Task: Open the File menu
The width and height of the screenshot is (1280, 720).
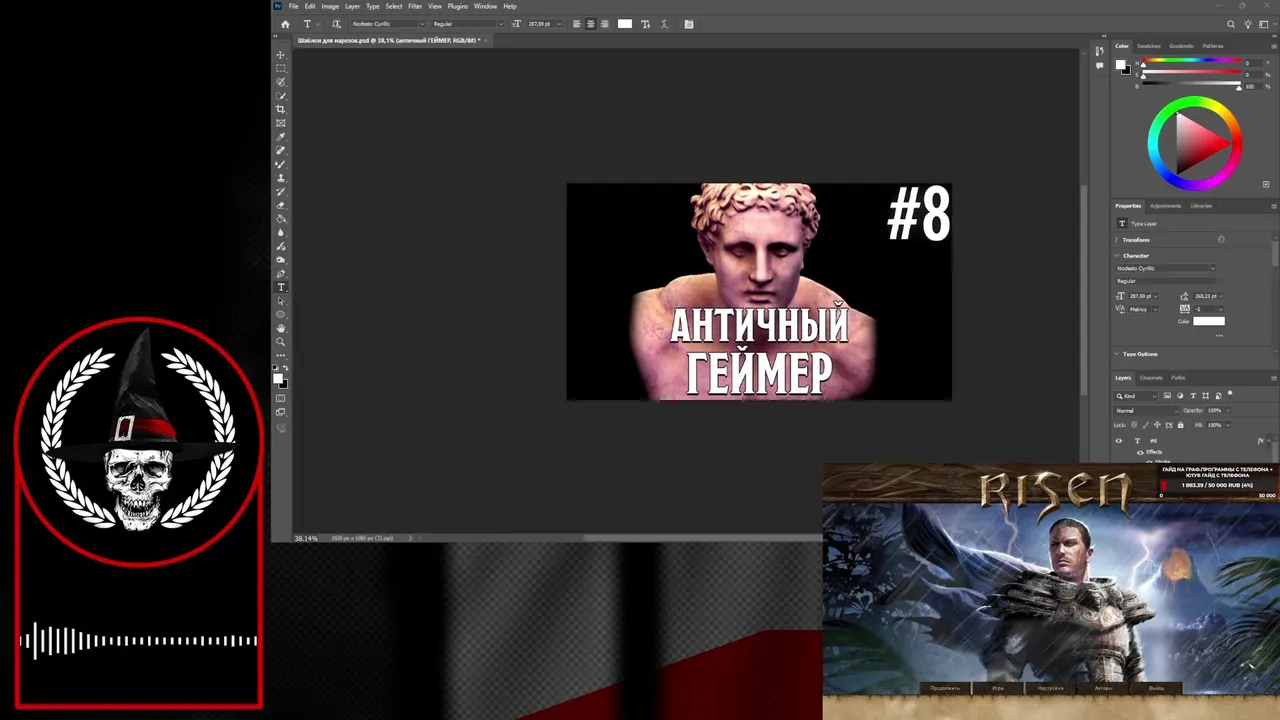Action: point(293,6)
